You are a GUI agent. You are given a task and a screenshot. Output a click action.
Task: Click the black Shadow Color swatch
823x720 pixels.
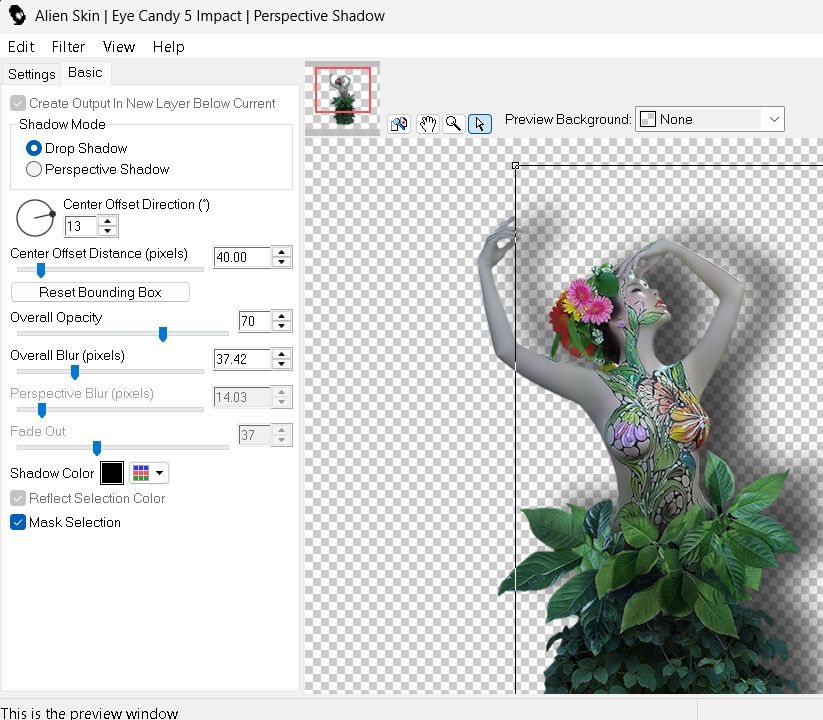point(111,473)
